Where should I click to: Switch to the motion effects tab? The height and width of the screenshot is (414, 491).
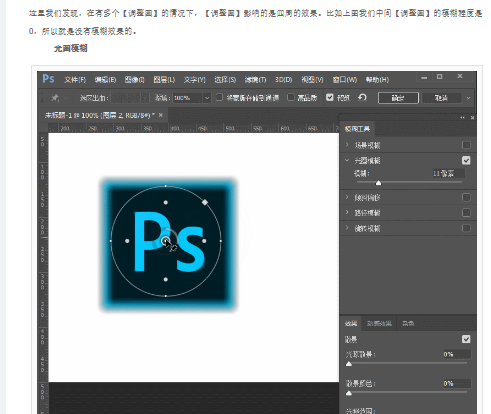[379, 323]
